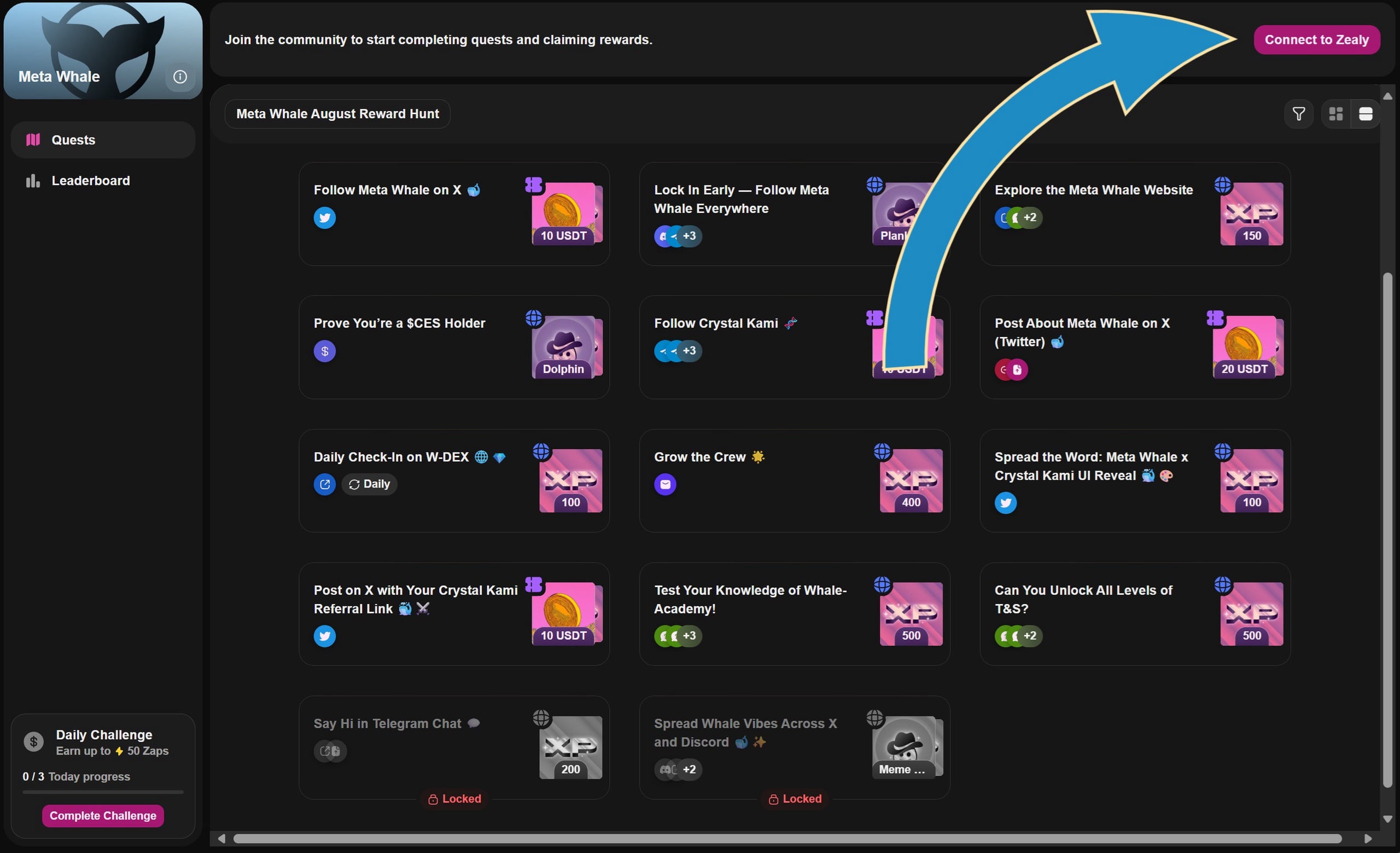
Task: Click the Daily recurrence badge on W-DEX quest
Action: click(x=369, y=484)
